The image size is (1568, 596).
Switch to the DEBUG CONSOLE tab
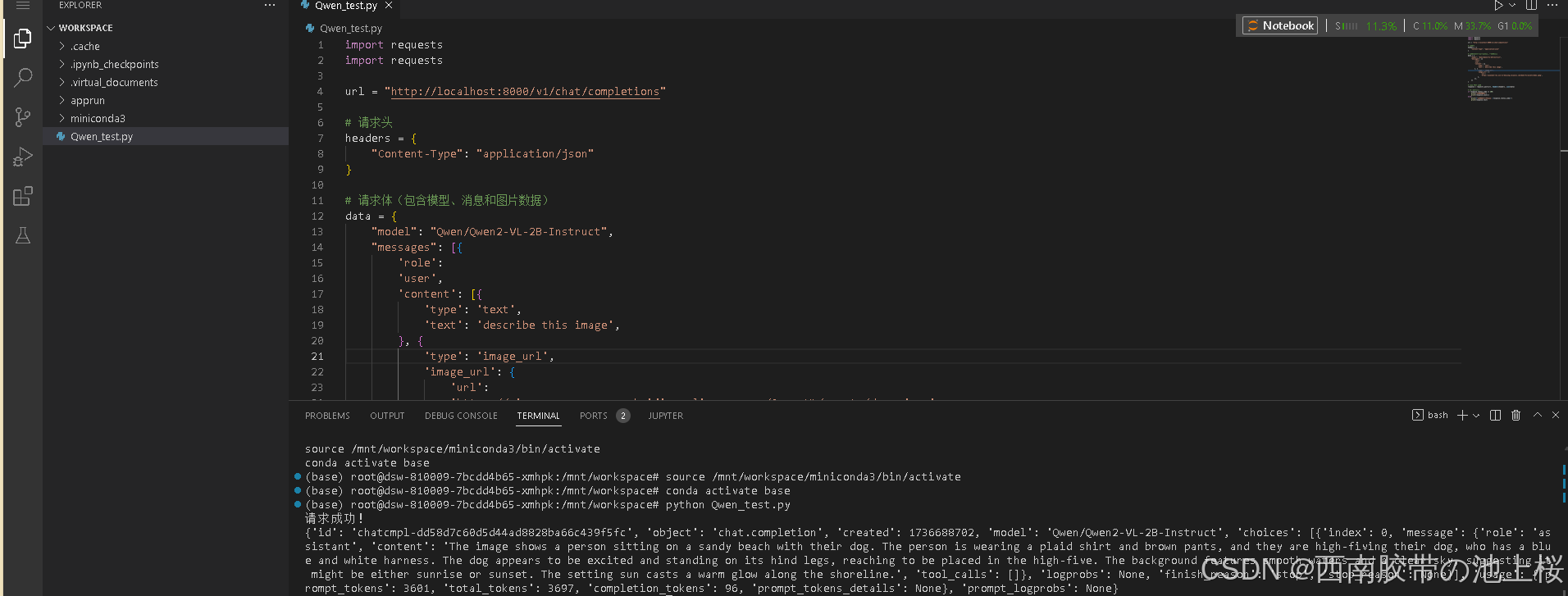click(461, 416)
